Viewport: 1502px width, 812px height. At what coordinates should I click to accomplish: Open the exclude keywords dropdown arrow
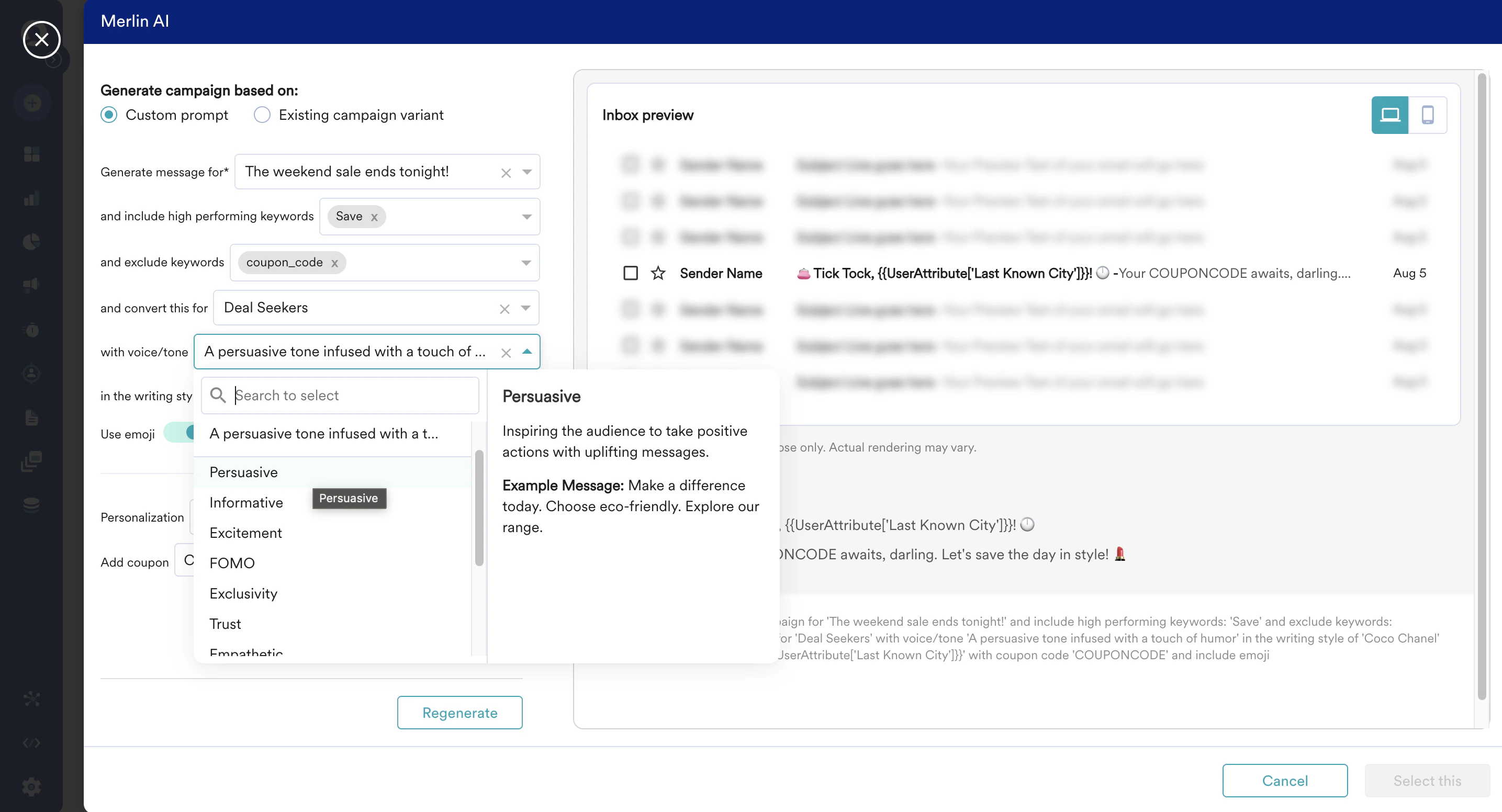coord(526,262)
